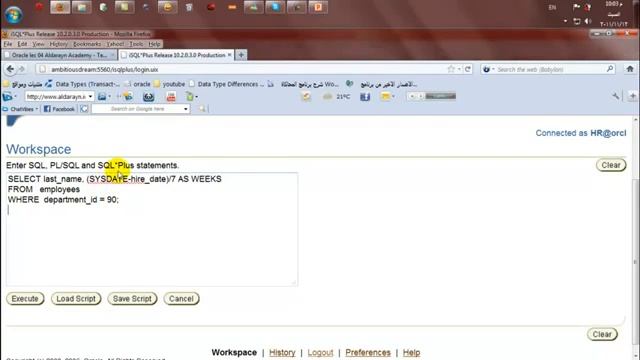This screenshot has width=640, height=360.
Task: Open the Facebook toolbar button in the Babylon toolbar
Action: tap(365, 97)
